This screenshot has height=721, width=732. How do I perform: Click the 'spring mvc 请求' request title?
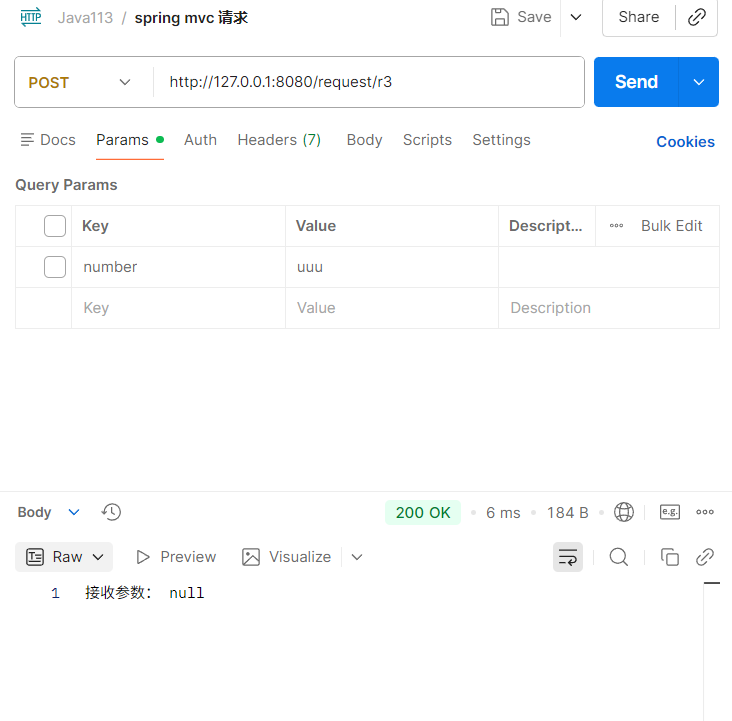click(191, 18)
